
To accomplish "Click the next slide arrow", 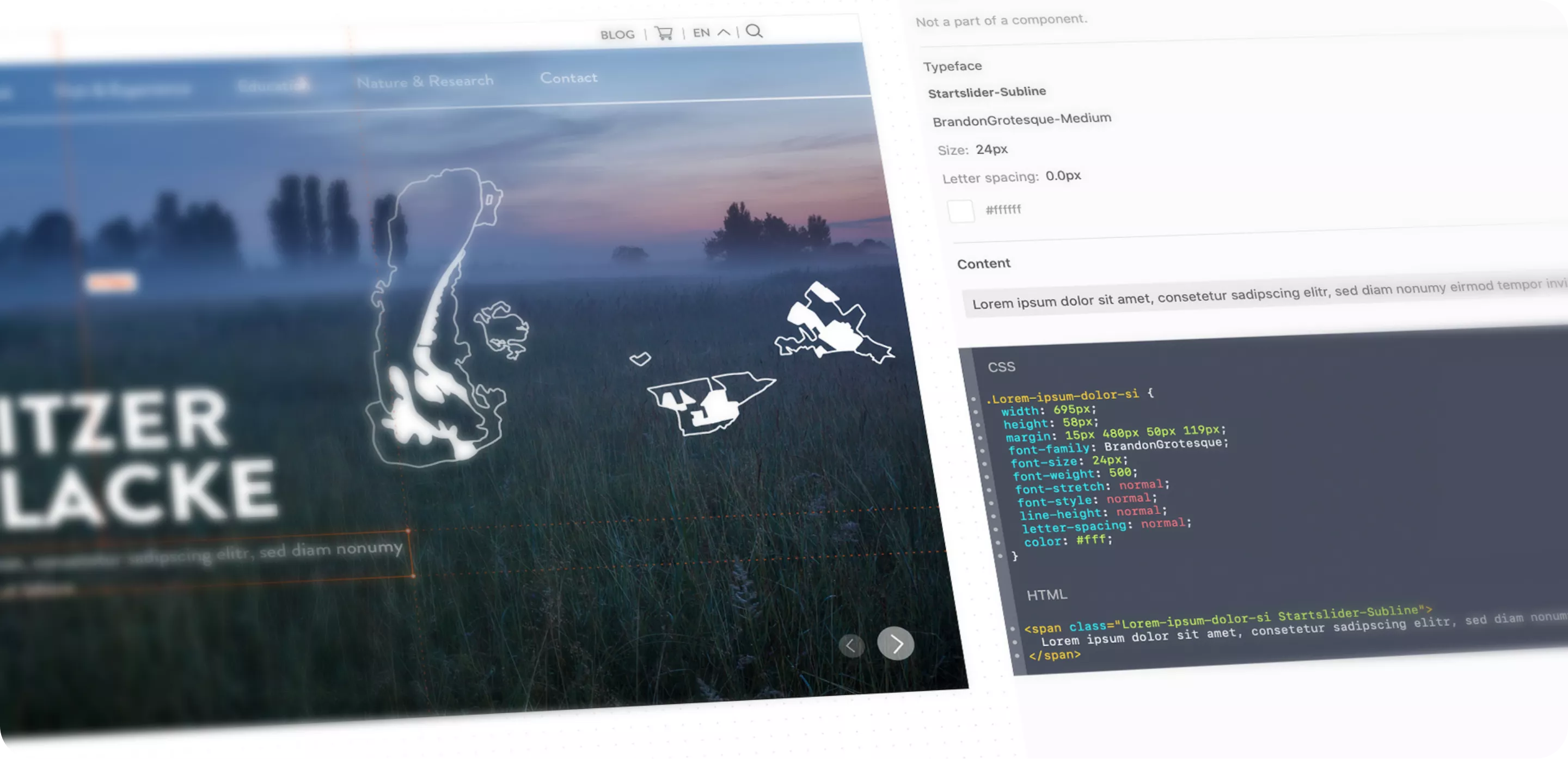I will 896,645.
